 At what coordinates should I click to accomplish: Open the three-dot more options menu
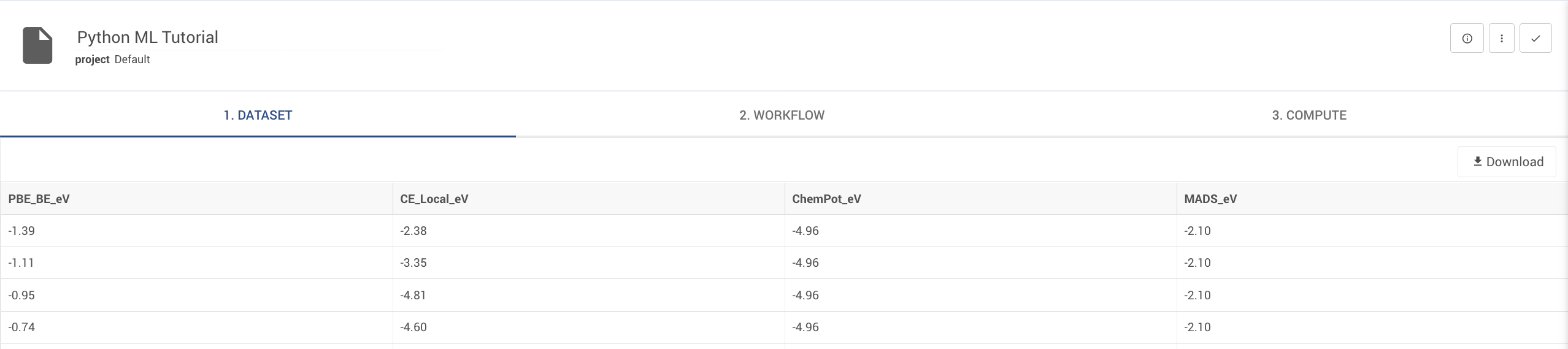1501,39
